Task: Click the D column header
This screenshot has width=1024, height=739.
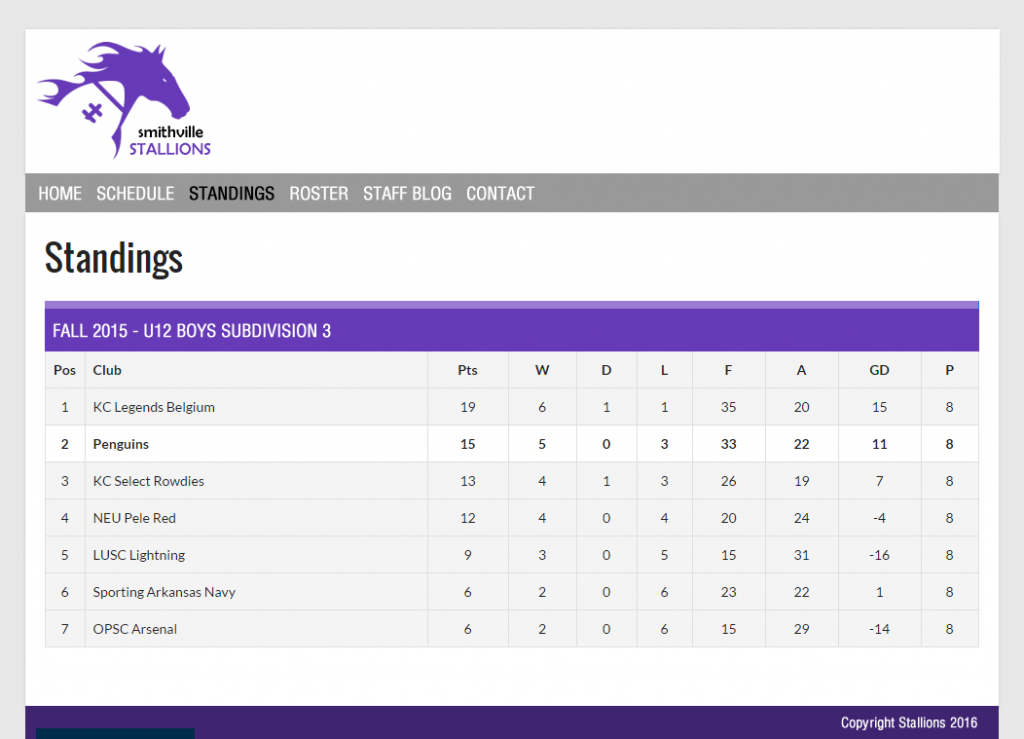Action: [606, 370]
